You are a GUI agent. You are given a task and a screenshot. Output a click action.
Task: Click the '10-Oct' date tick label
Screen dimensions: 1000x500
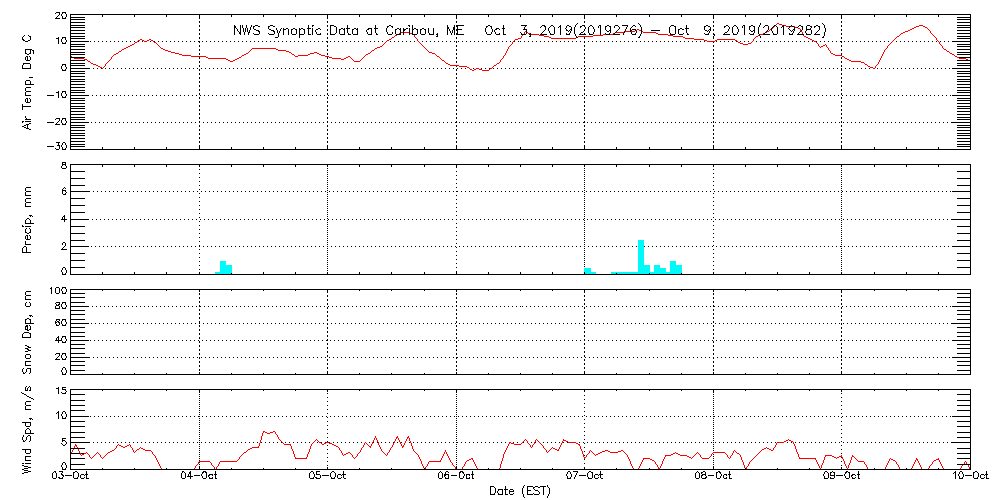[971, 477]
